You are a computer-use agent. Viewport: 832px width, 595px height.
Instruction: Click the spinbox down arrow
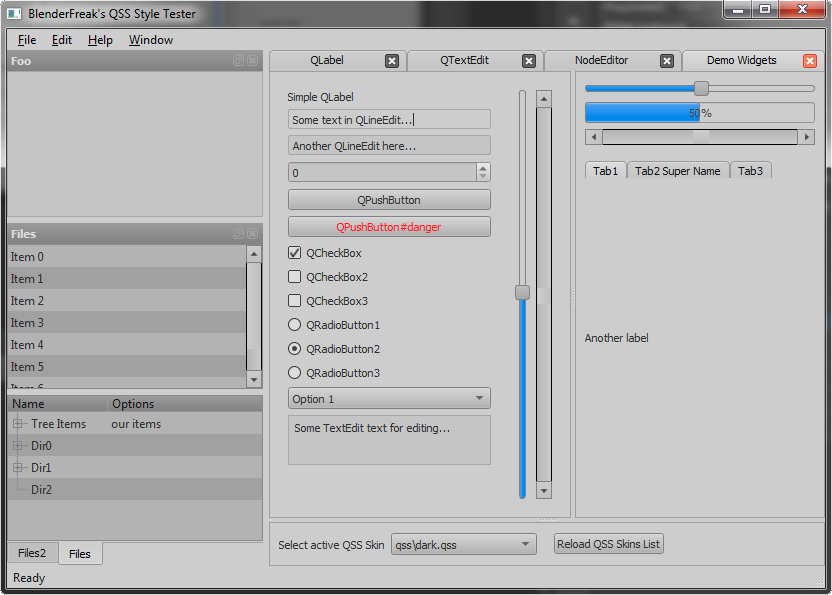[483, 176]
